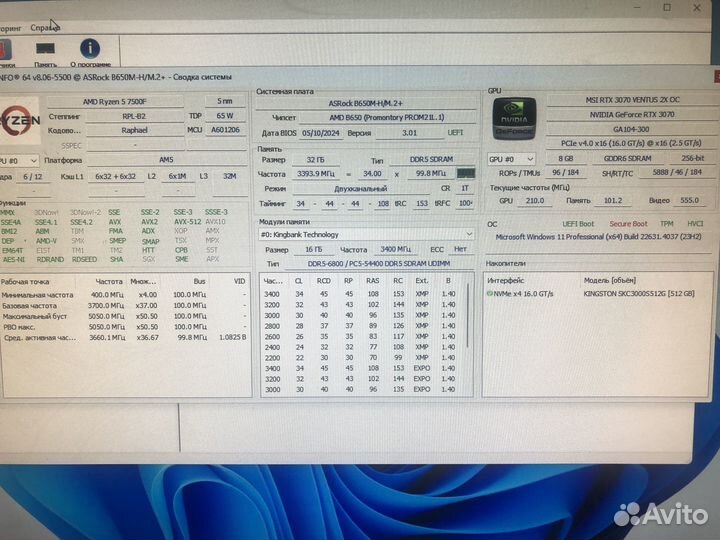
Task: Click the Двухканальный mode field
Action: click(x=360, y=189)
